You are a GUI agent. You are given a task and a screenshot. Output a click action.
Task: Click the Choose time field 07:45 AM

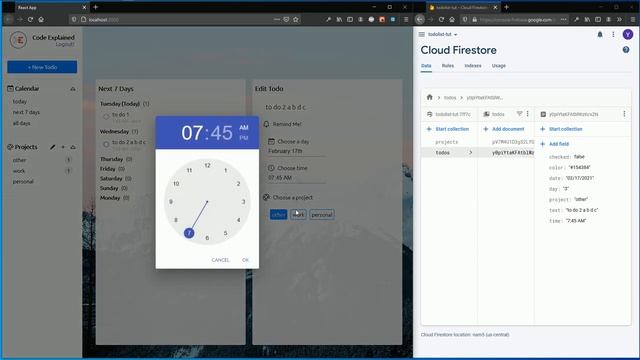[x=296, y=178]
